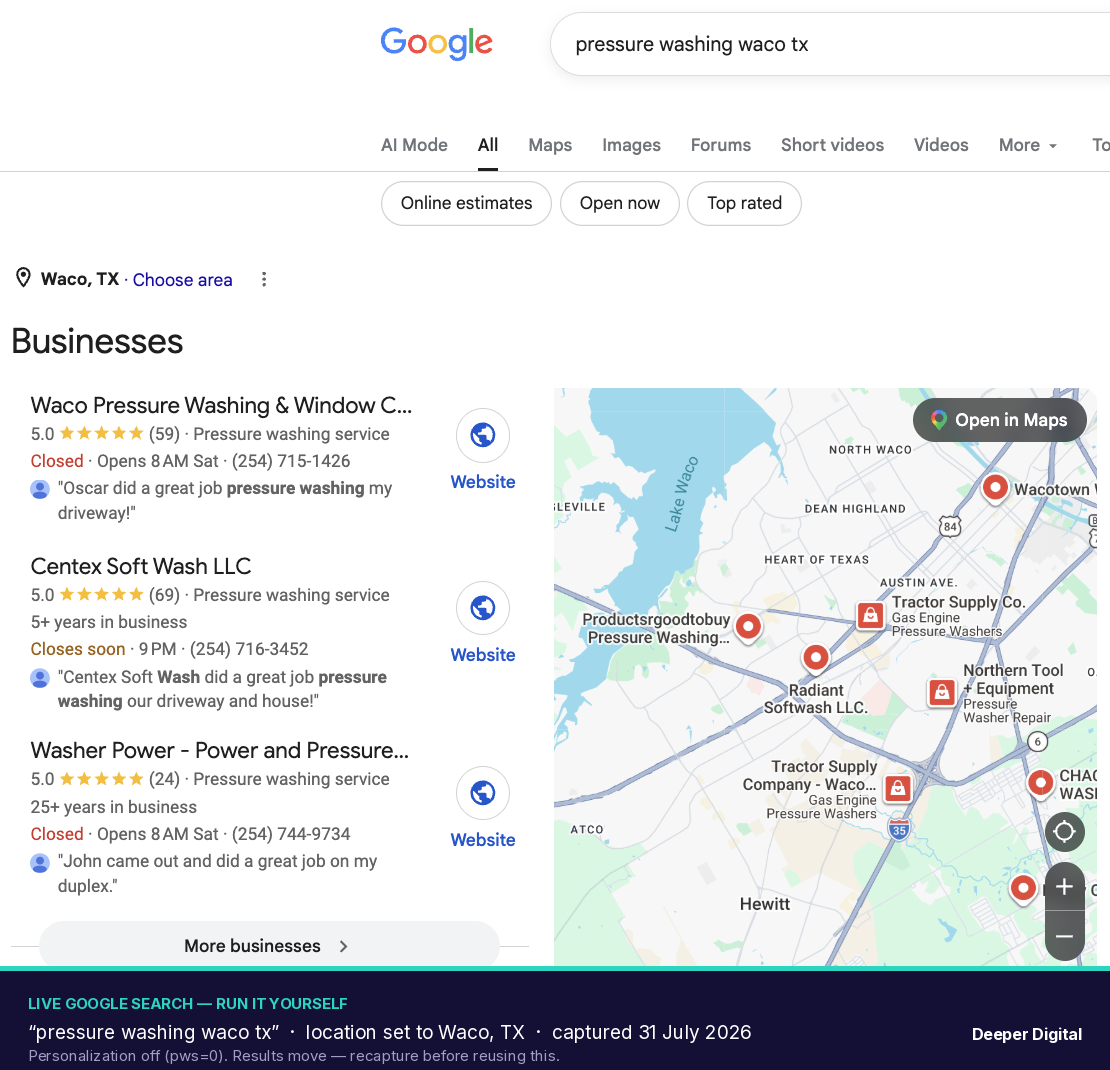Click the reviewer avatar next to Centex review
Viewport: 1110px width, 1070px height.
(x=40, y=678)
